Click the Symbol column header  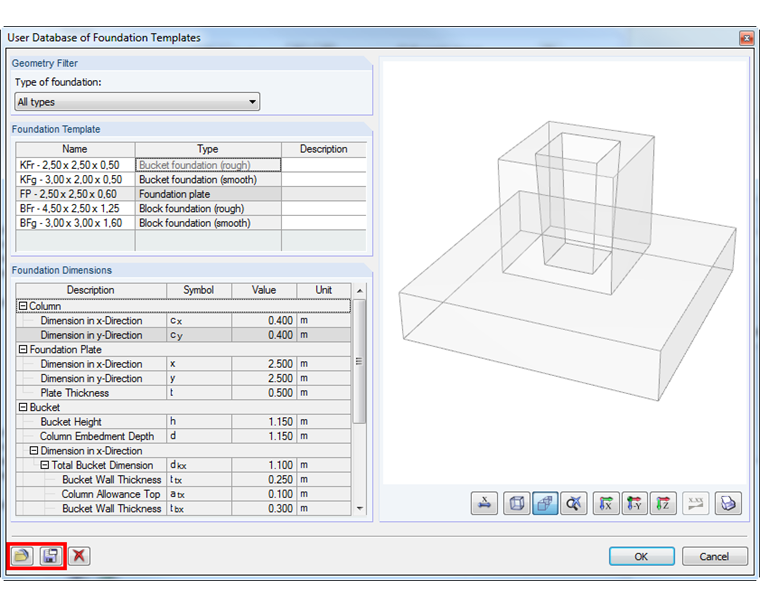point(199,290)
